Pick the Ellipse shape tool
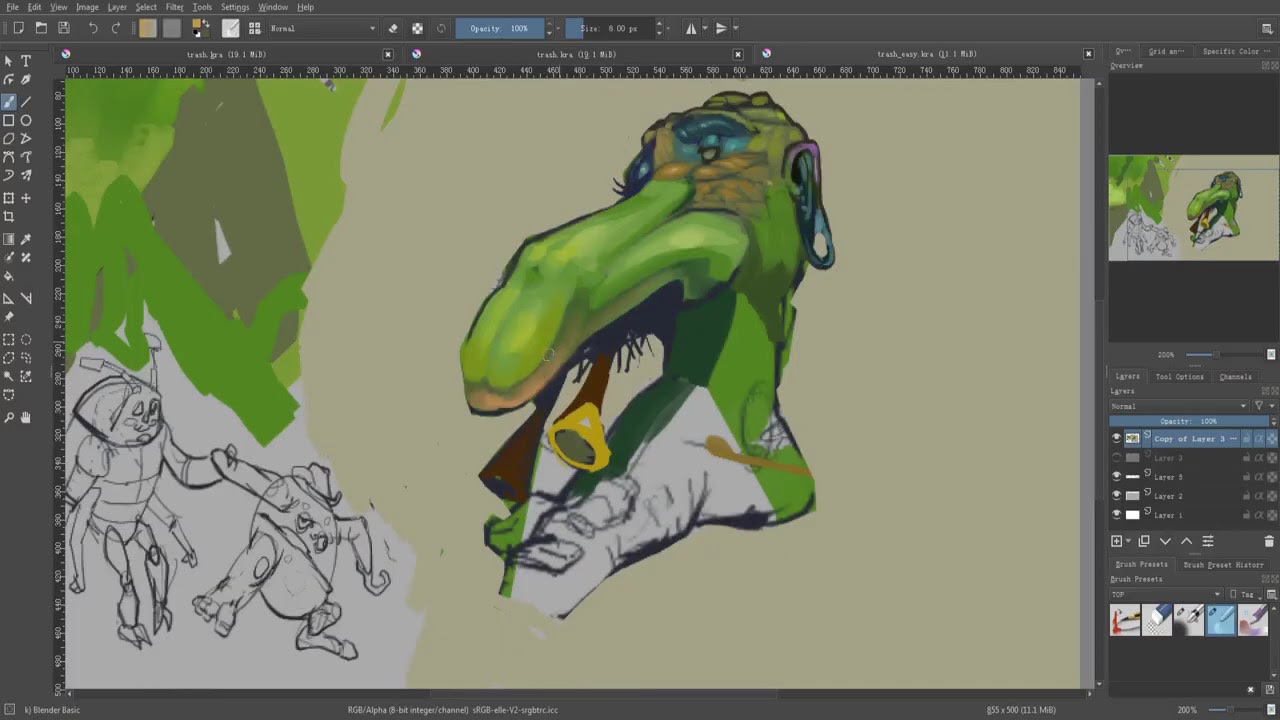The height and width of the screenshot is (720, 1280). 26,120
